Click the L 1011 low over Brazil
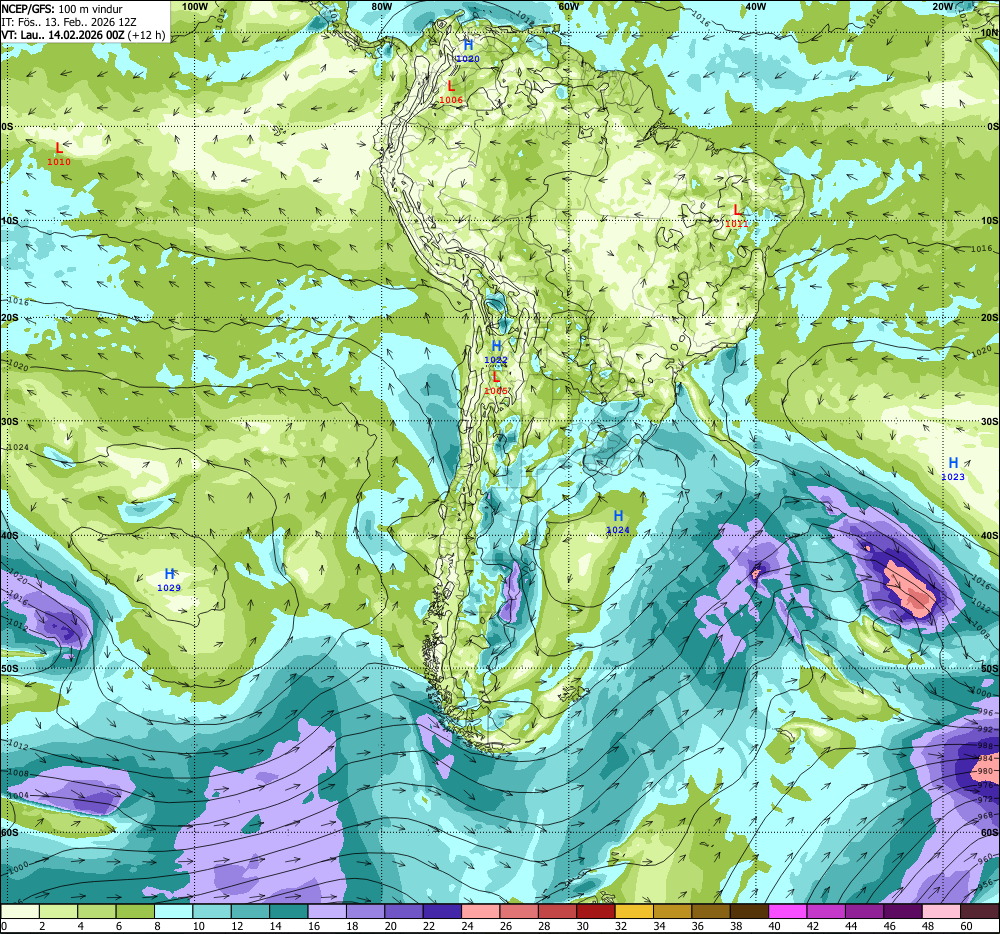The height and width of the screenshot is (934, 1000). 737,215
